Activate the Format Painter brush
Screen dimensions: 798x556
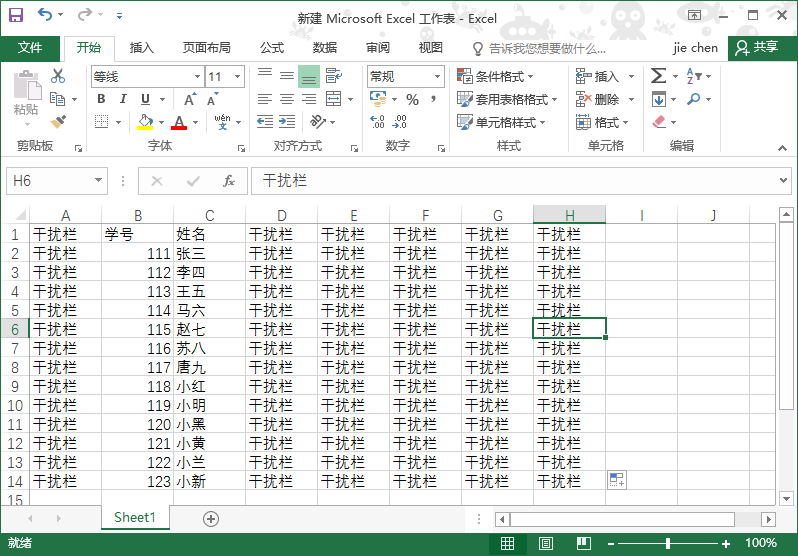pos(58,122)
